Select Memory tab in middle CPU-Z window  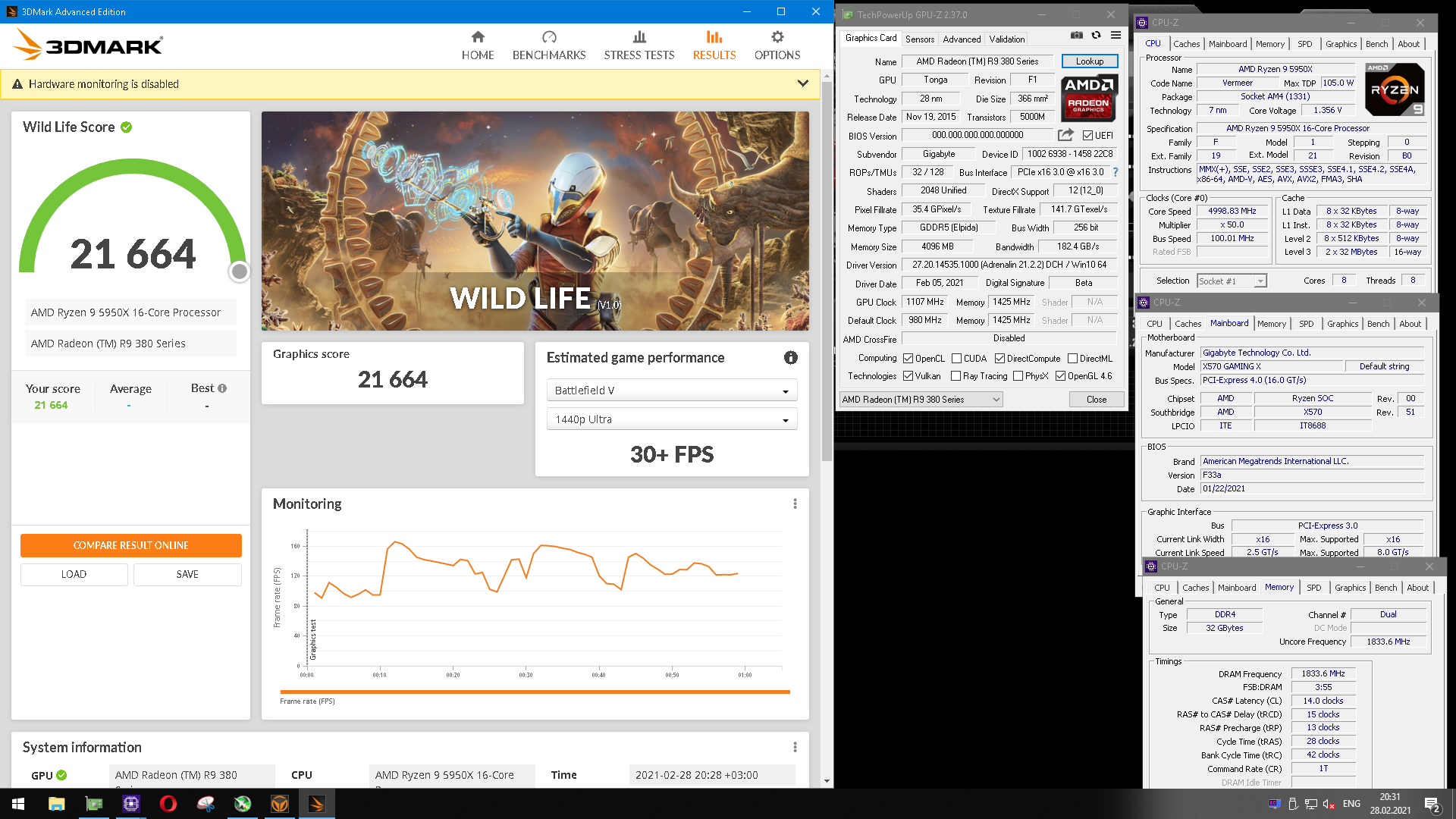coord(1272,324)
